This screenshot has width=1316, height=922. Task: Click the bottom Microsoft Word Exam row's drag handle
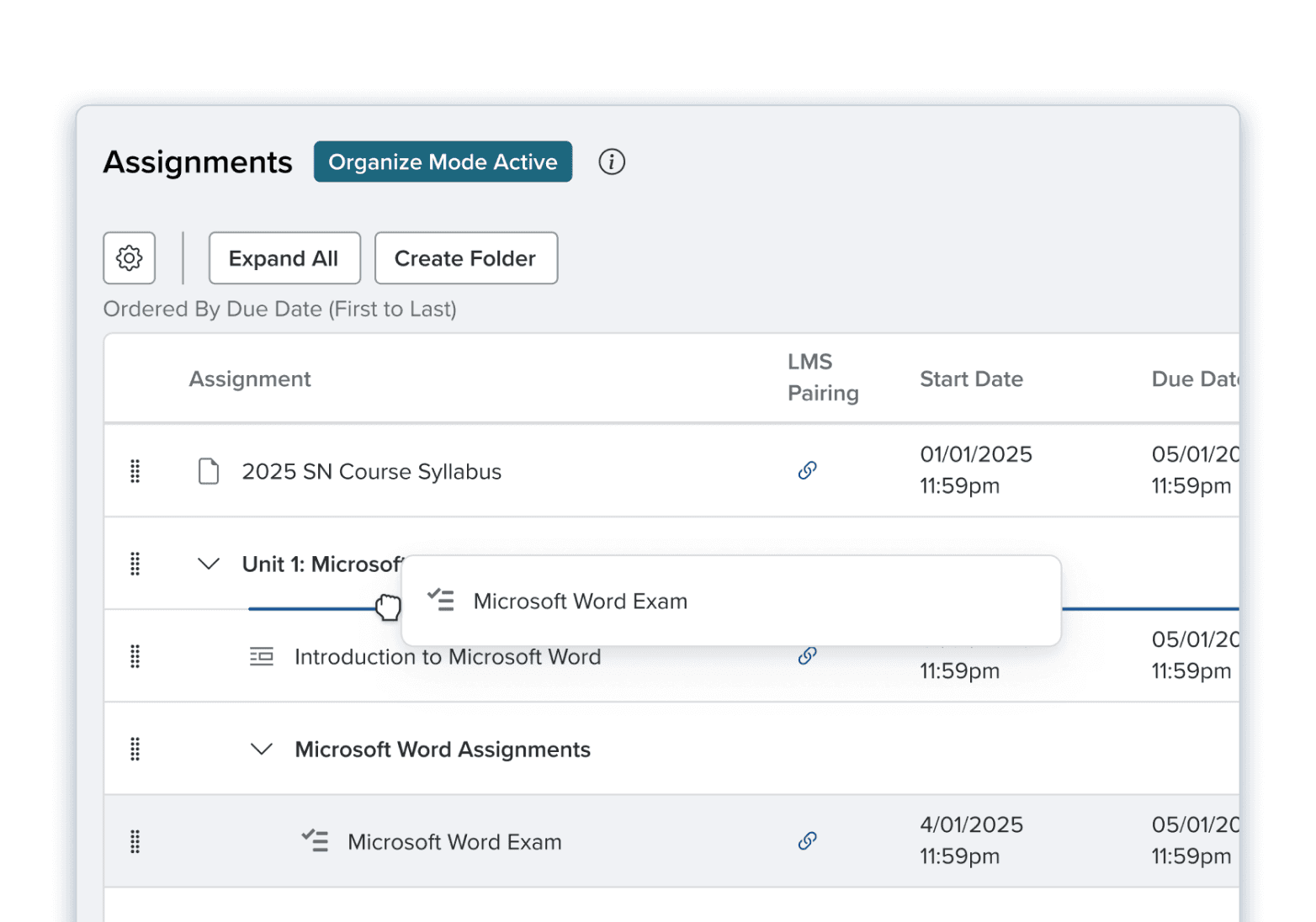tap(135, 841)
